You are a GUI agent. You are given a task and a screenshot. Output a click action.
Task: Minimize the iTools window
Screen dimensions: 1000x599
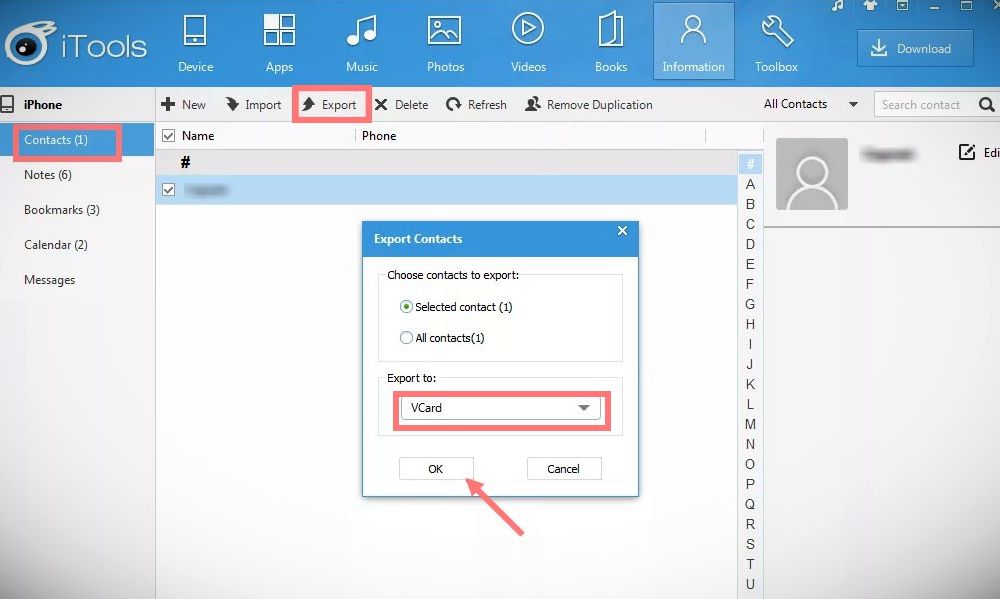point(934,6)
